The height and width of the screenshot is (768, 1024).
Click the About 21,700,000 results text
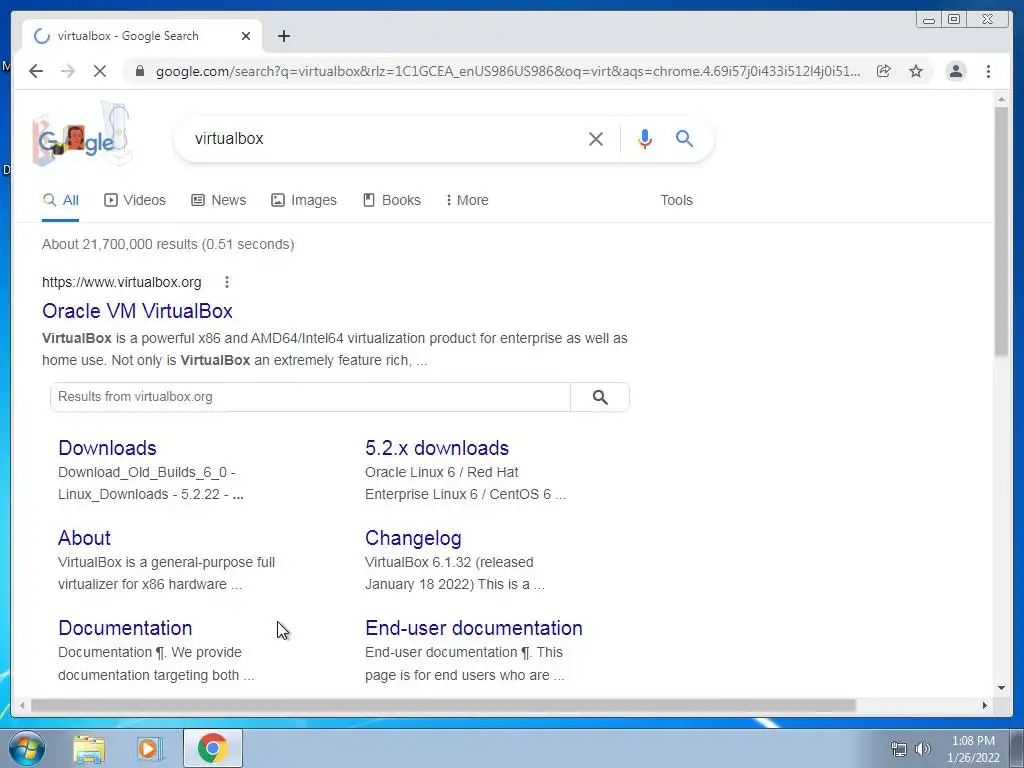click(168, 244)
